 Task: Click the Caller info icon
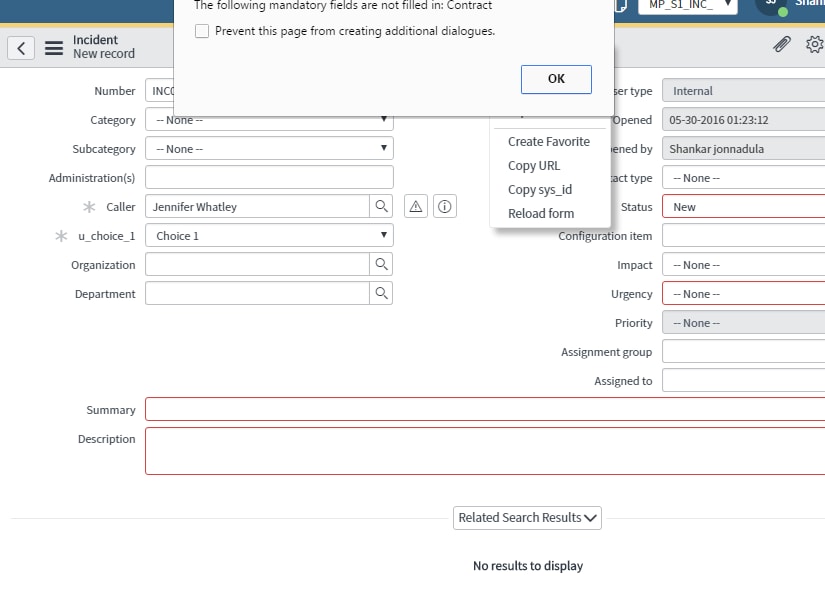click(445, 206)
